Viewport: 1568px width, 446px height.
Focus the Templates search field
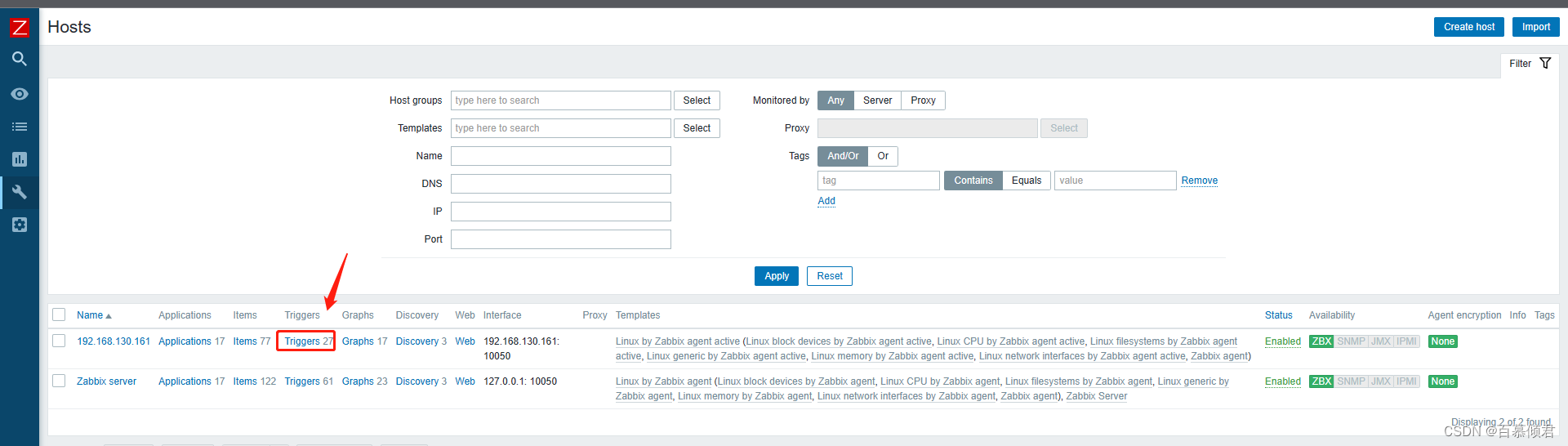(561, 128)
